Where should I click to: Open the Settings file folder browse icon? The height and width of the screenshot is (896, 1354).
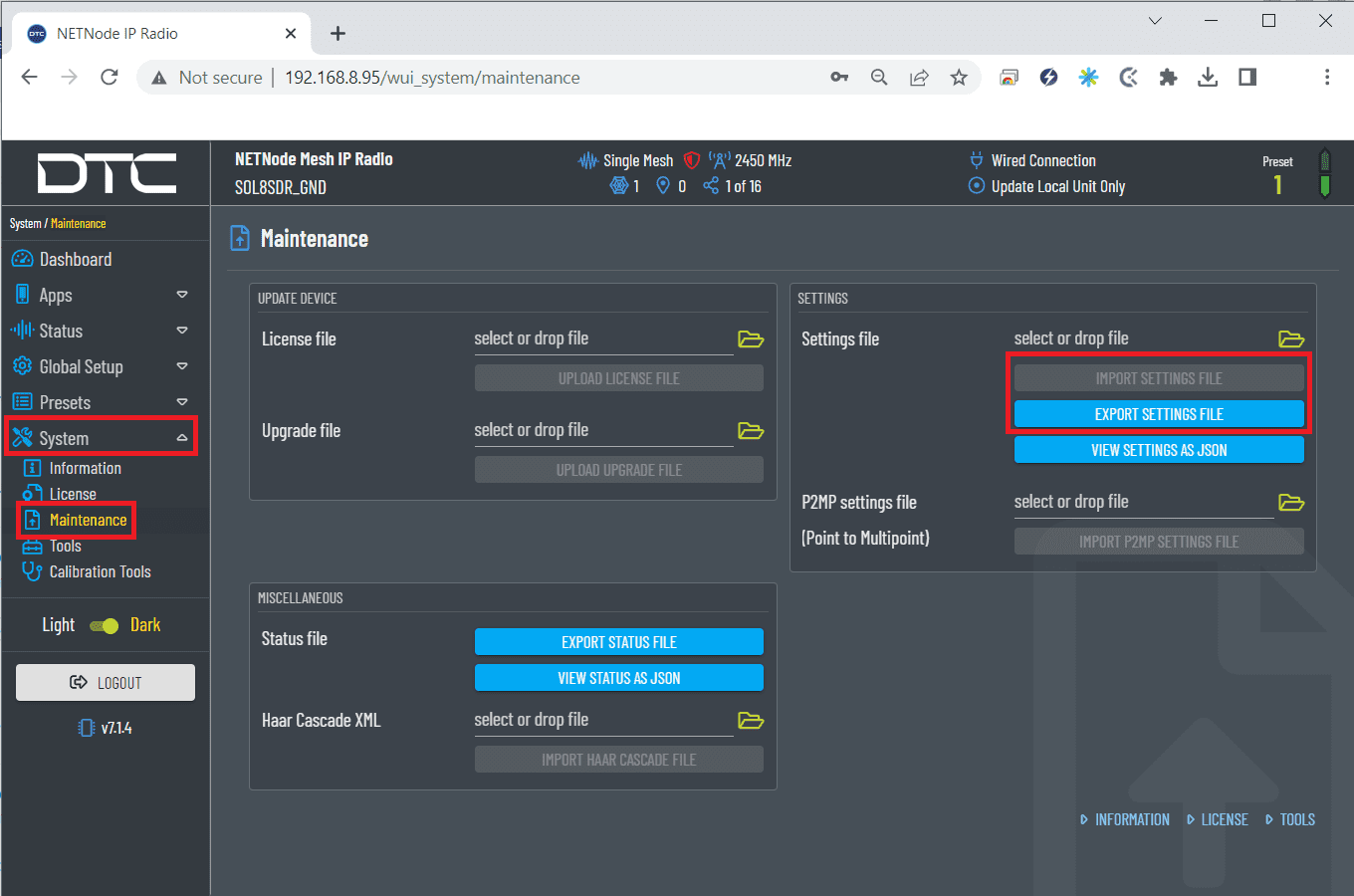(1290, 339)
